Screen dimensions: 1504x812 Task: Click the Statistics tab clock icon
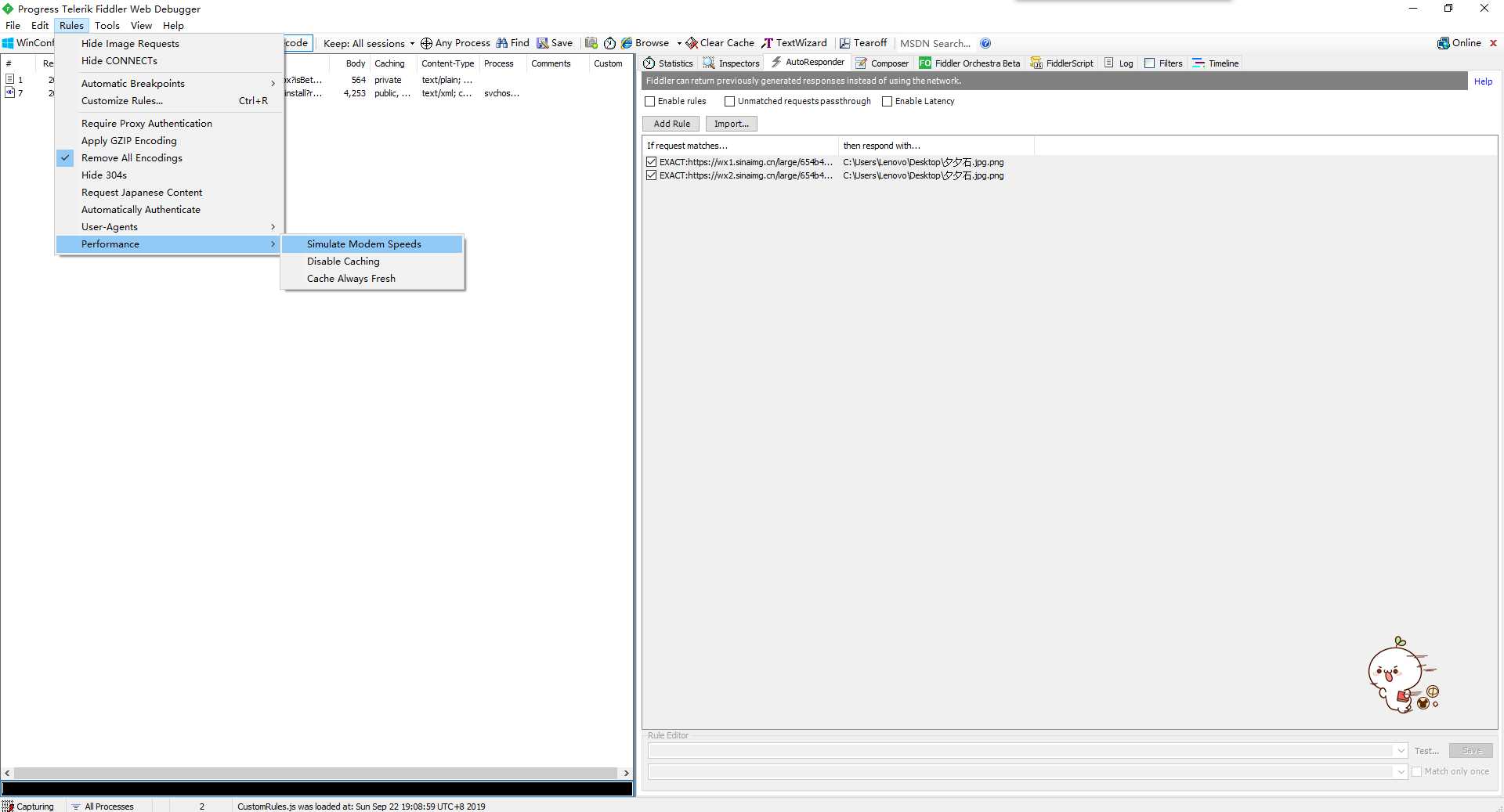tap(649, 63)
